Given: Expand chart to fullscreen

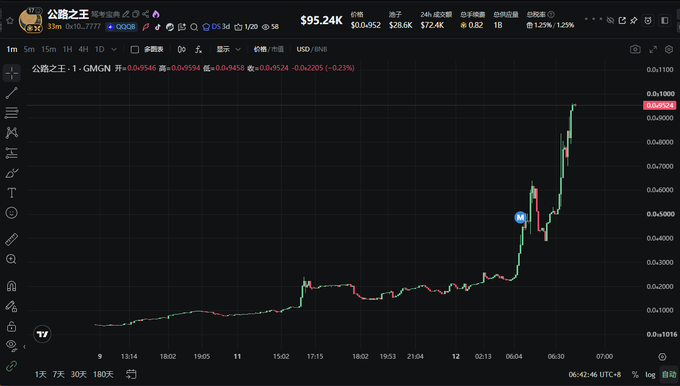Looking at the screenshot, I should 653,49.
